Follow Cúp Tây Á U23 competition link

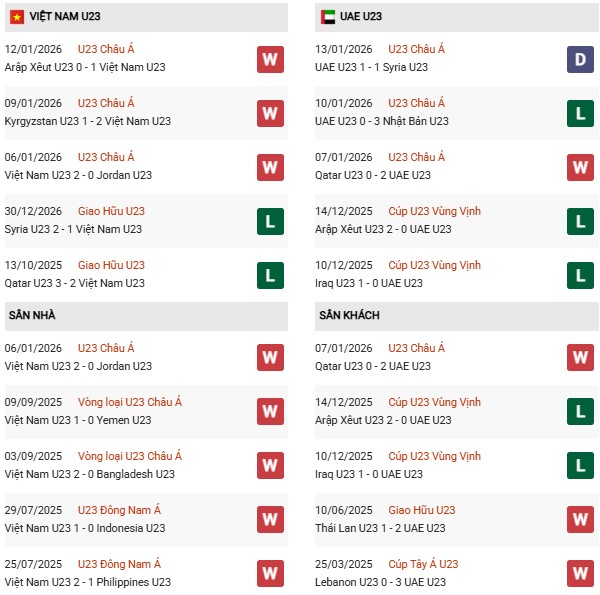(424, 564)
